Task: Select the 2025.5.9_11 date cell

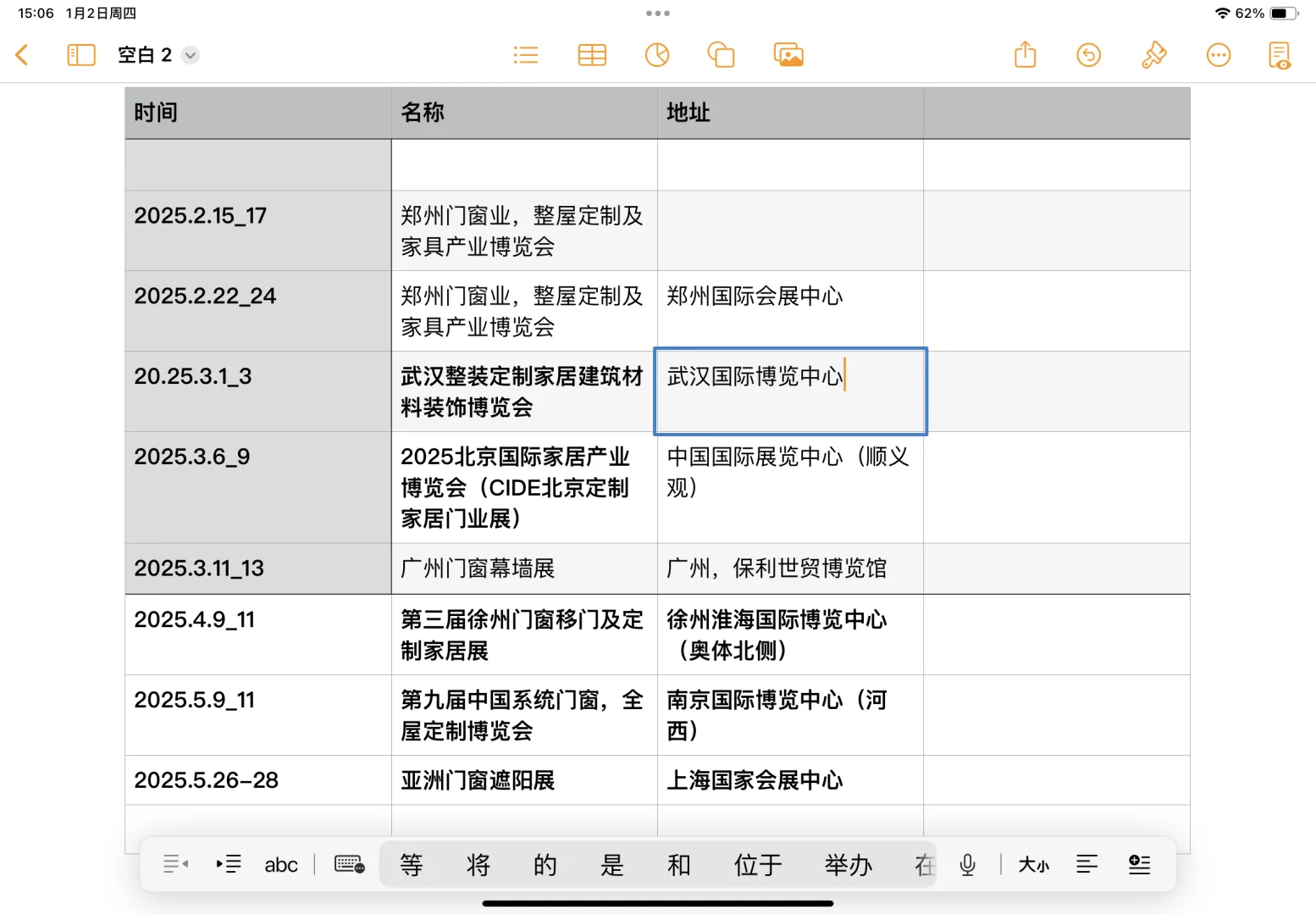Action: coord(258,715)
